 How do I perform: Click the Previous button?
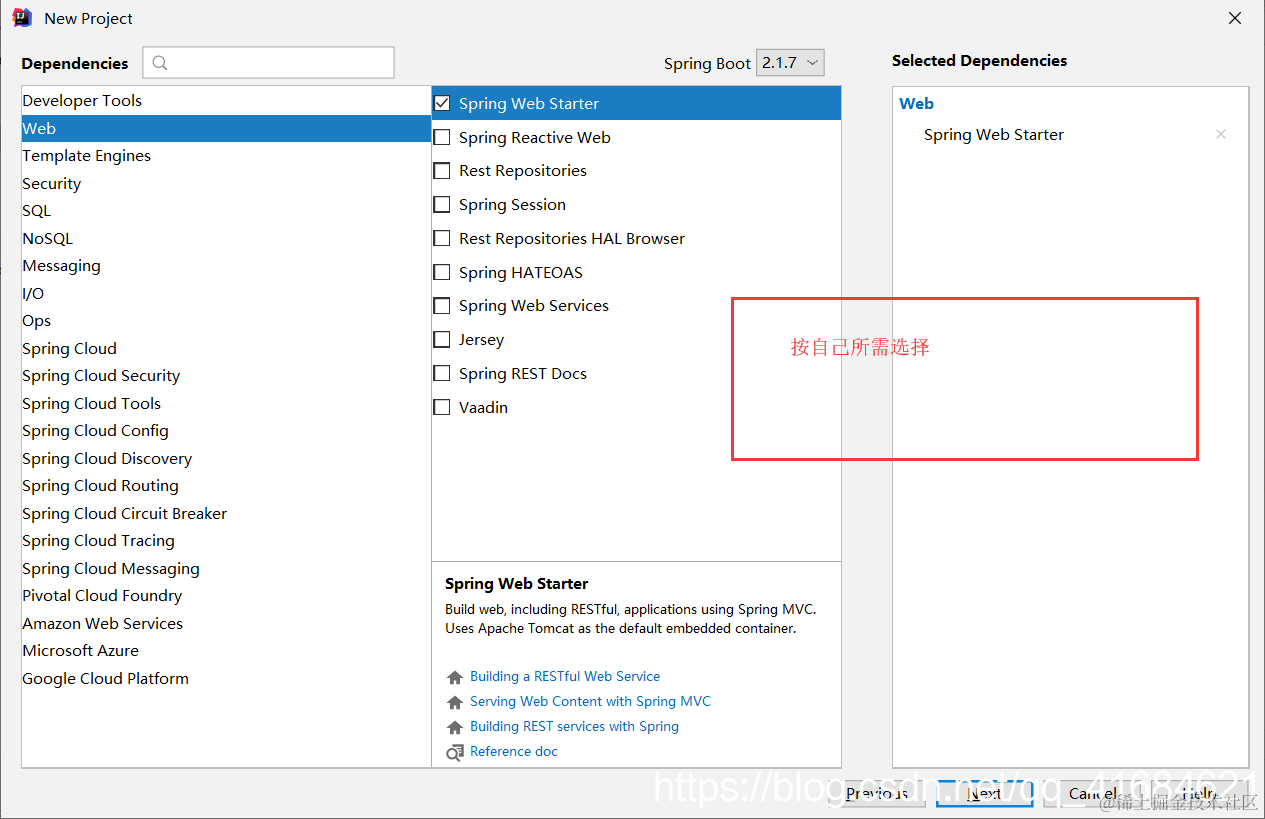(877, 793)
